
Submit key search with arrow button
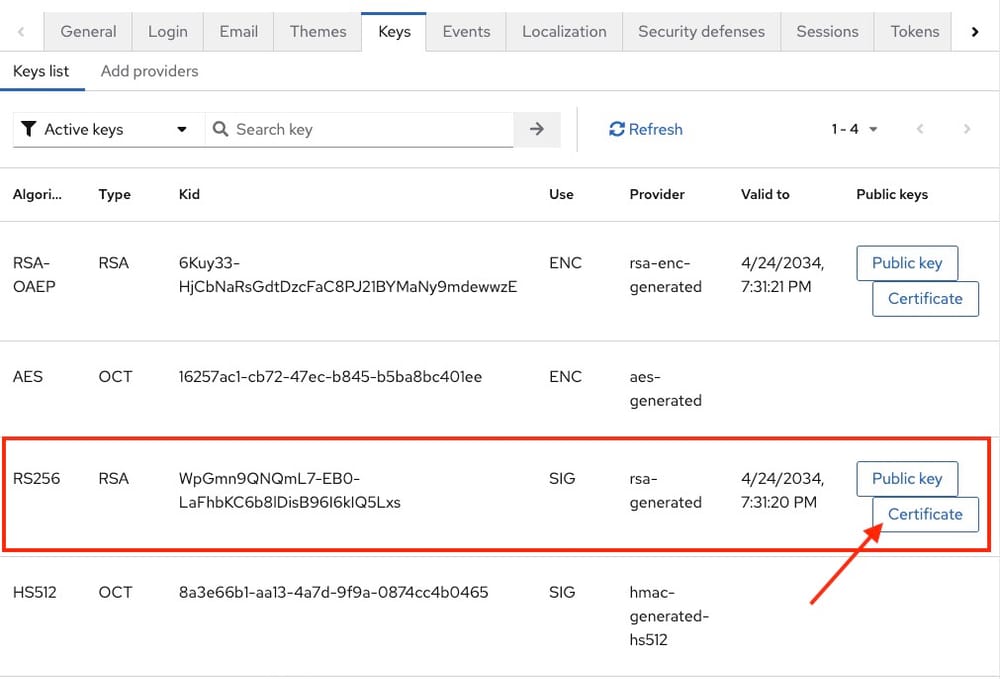[x=537, y=129]
